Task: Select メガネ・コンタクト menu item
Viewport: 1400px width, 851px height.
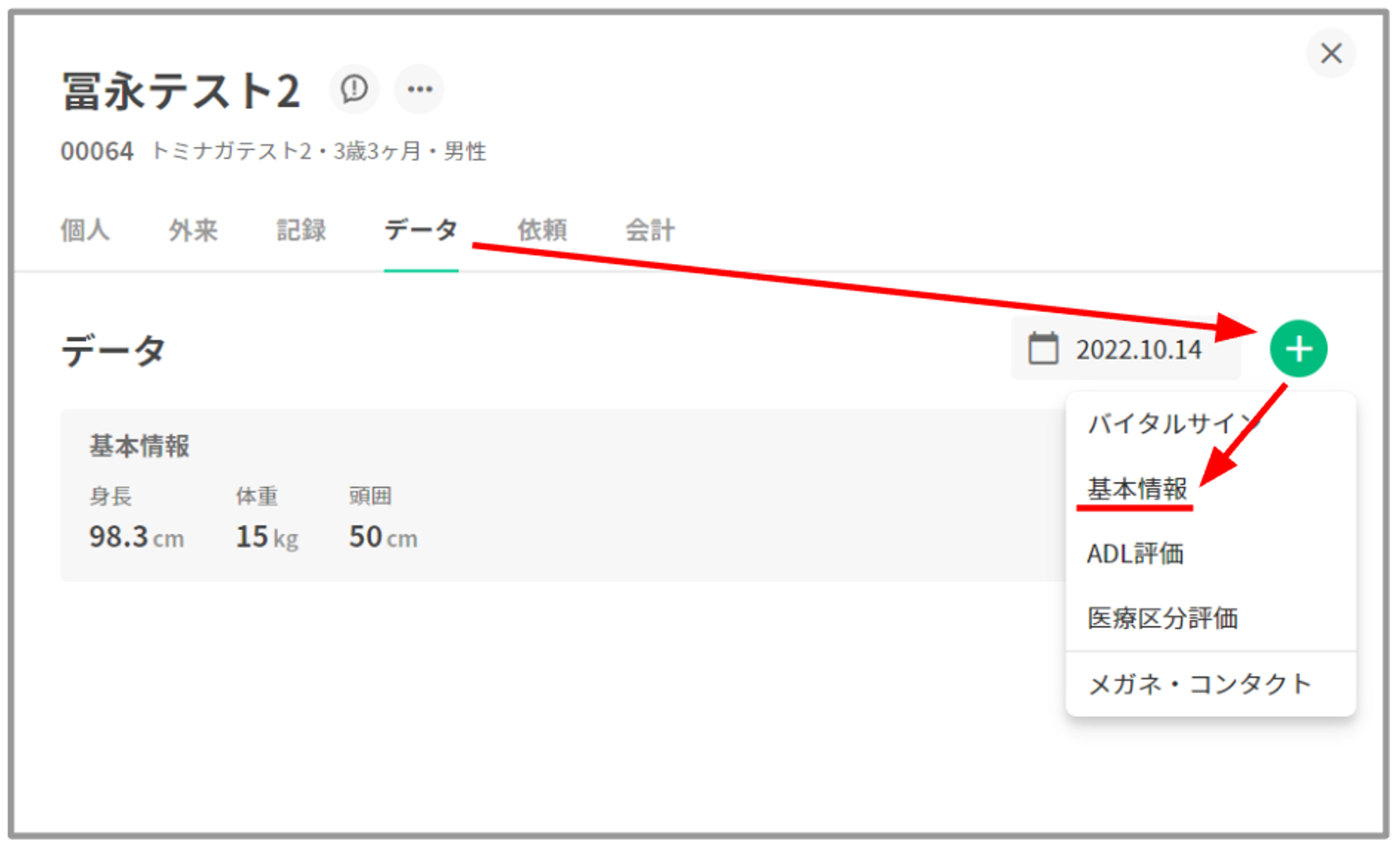Action: coord(1199,684)
